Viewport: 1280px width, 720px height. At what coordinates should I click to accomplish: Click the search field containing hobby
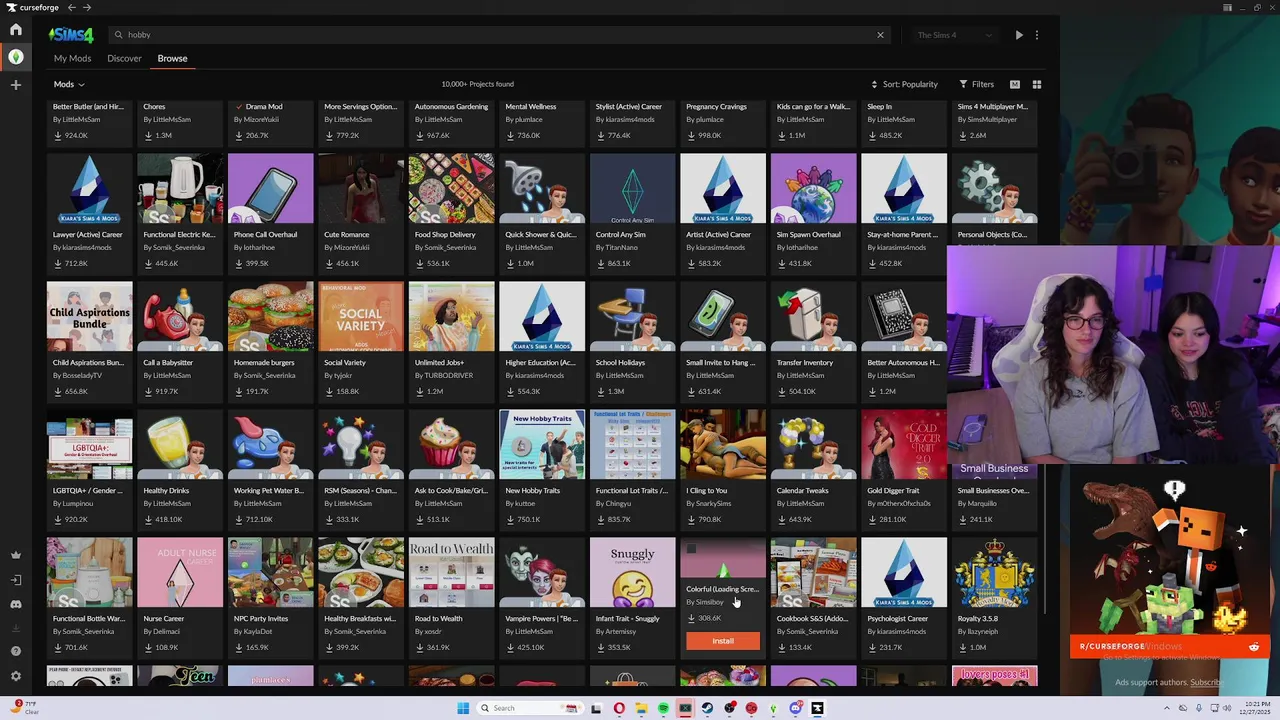pos(500,35)
